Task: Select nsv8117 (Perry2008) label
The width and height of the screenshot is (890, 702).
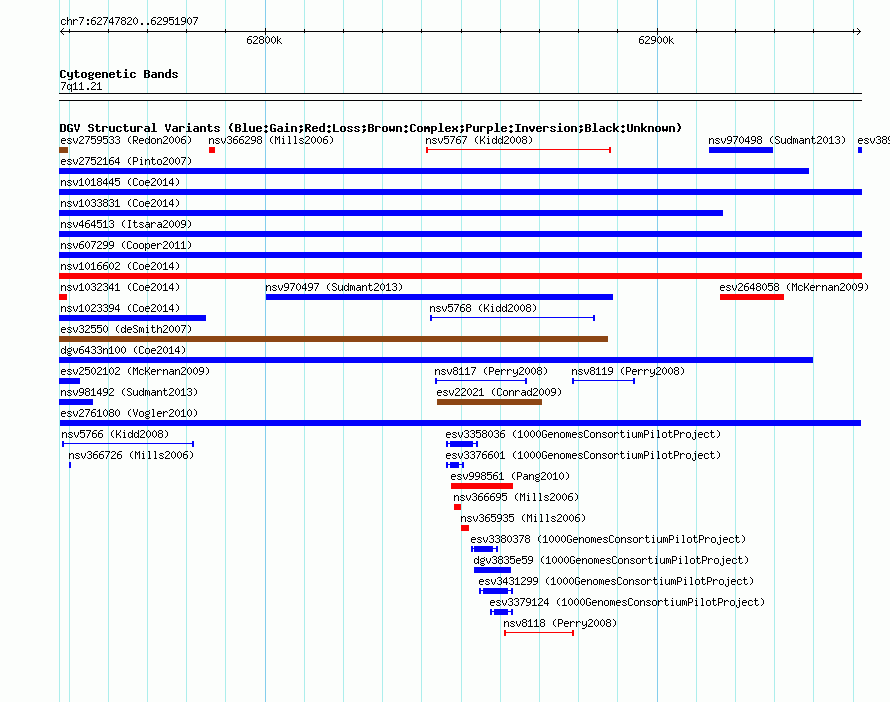Action: click(x=491, y=371)
